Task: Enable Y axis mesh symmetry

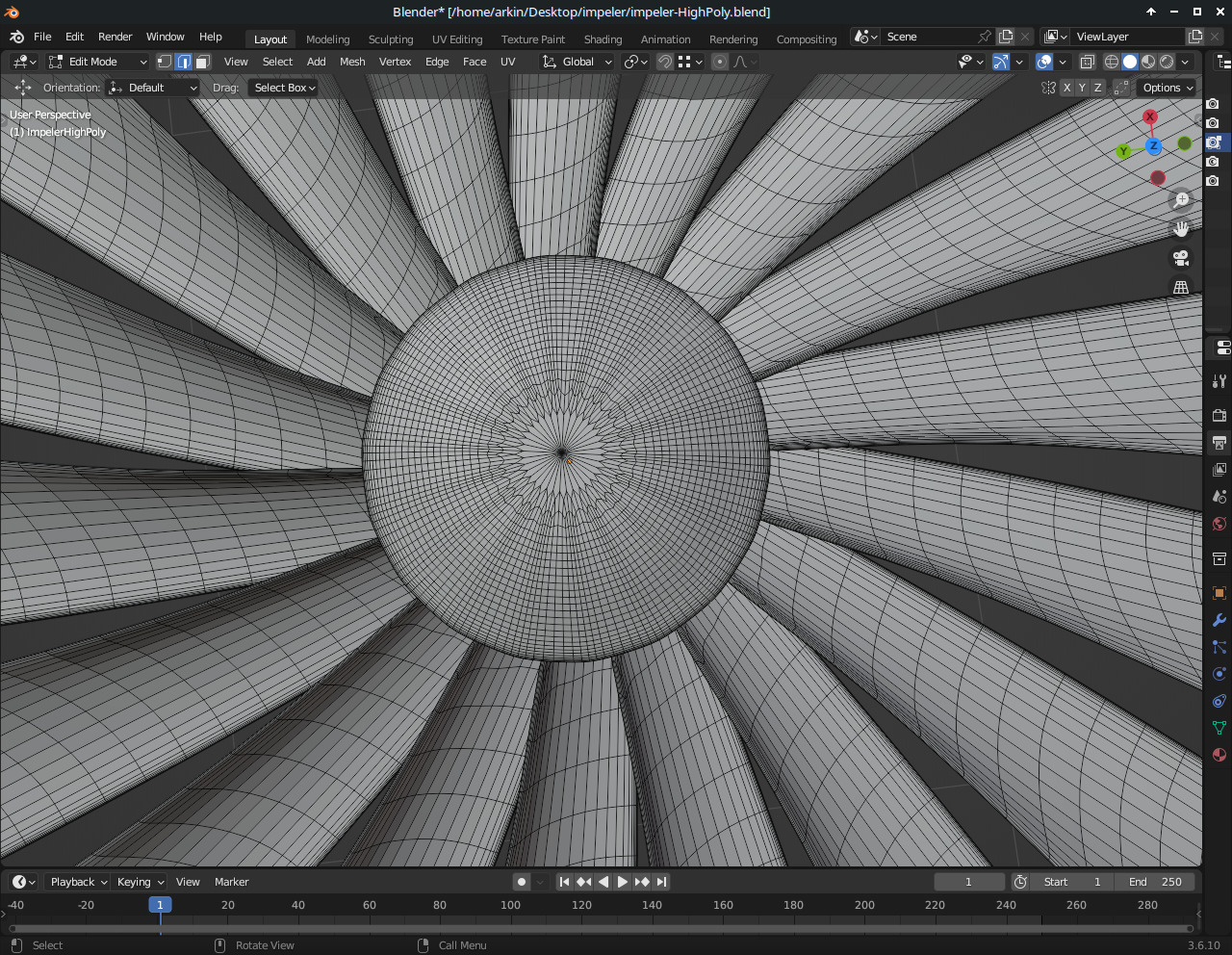Action: pyautogui.click(x=1082, y=88)
